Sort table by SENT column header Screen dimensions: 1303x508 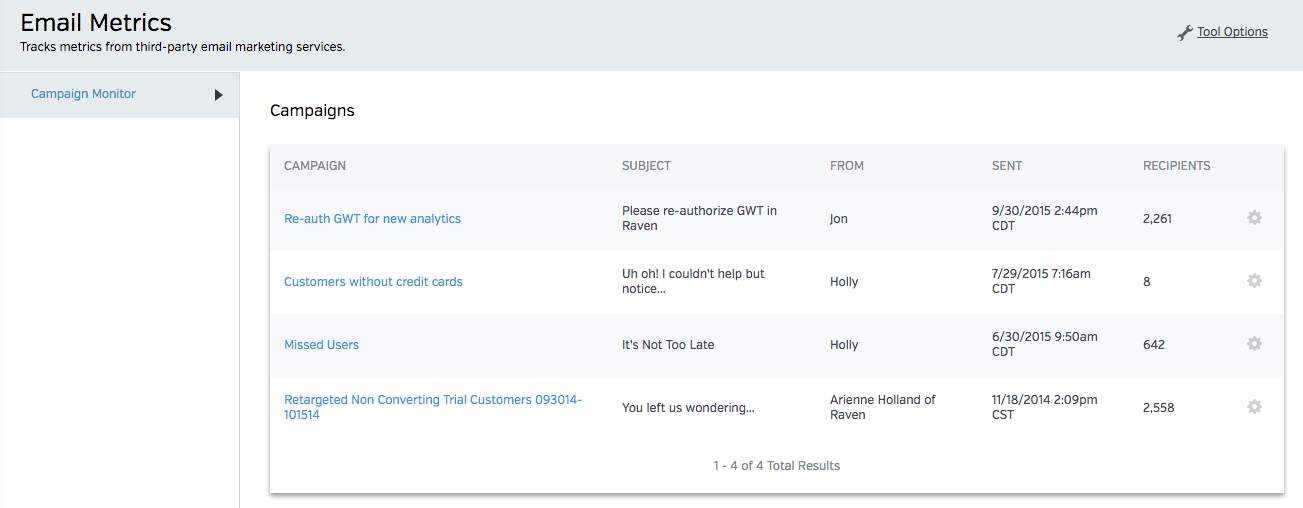pos(1006,166)
